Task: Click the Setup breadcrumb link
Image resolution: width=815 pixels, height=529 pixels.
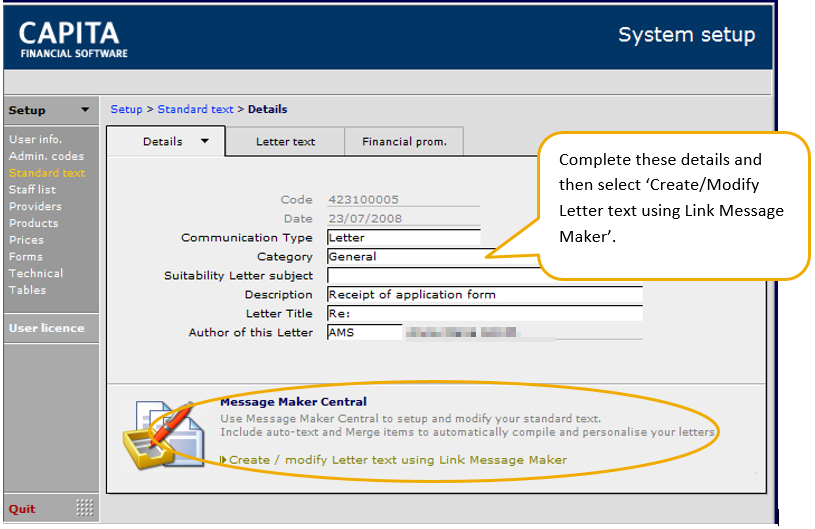Action: [126, 109]
